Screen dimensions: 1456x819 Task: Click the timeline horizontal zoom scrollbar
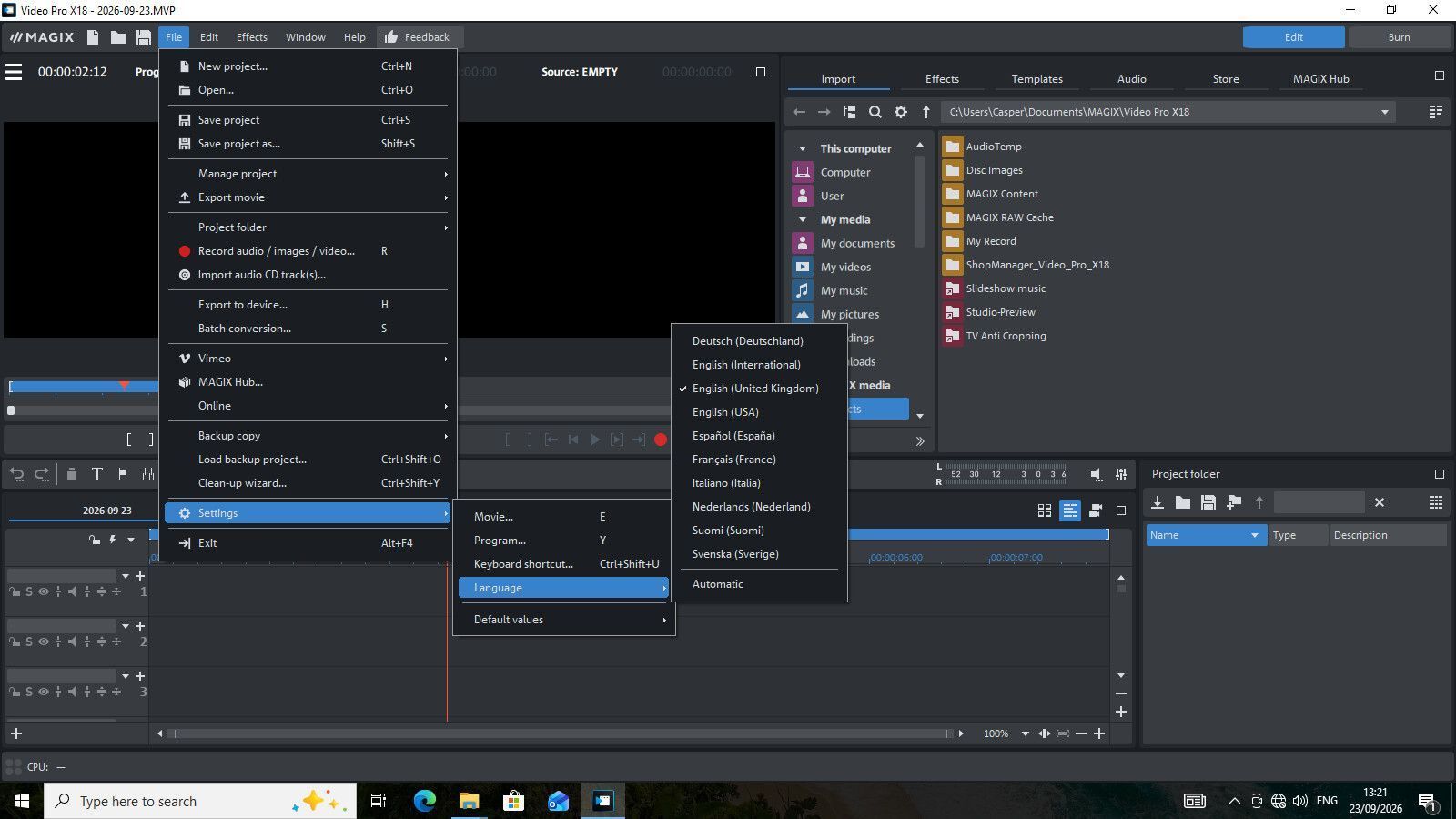coord(561,733)
